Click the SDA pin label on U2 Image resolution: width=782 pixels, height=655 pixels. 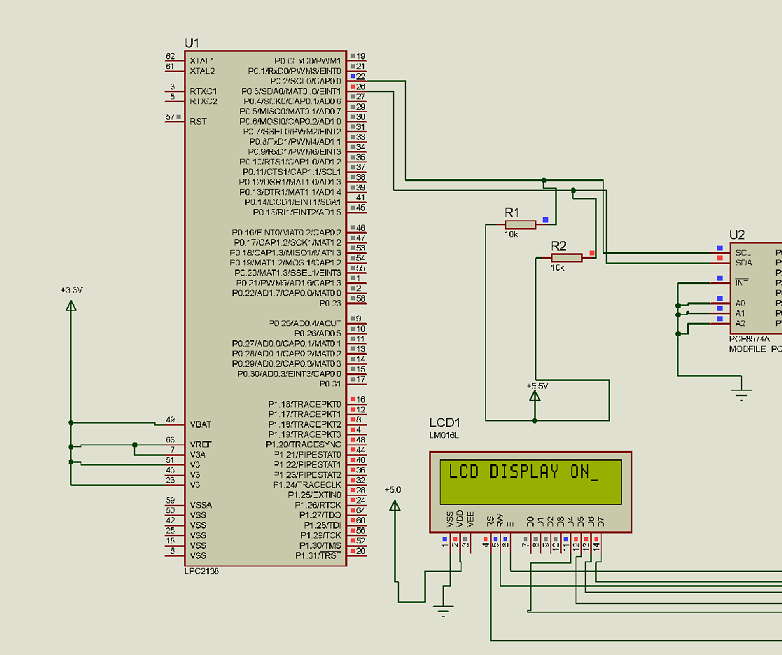pos(744,262)
